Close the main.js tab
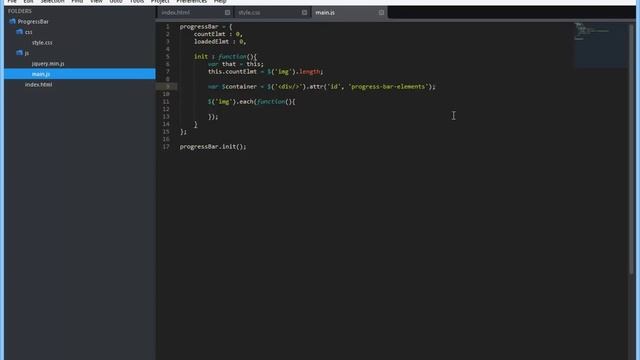Screen dimensions: 640x360 pyautogui.click(x=381, y=13)
